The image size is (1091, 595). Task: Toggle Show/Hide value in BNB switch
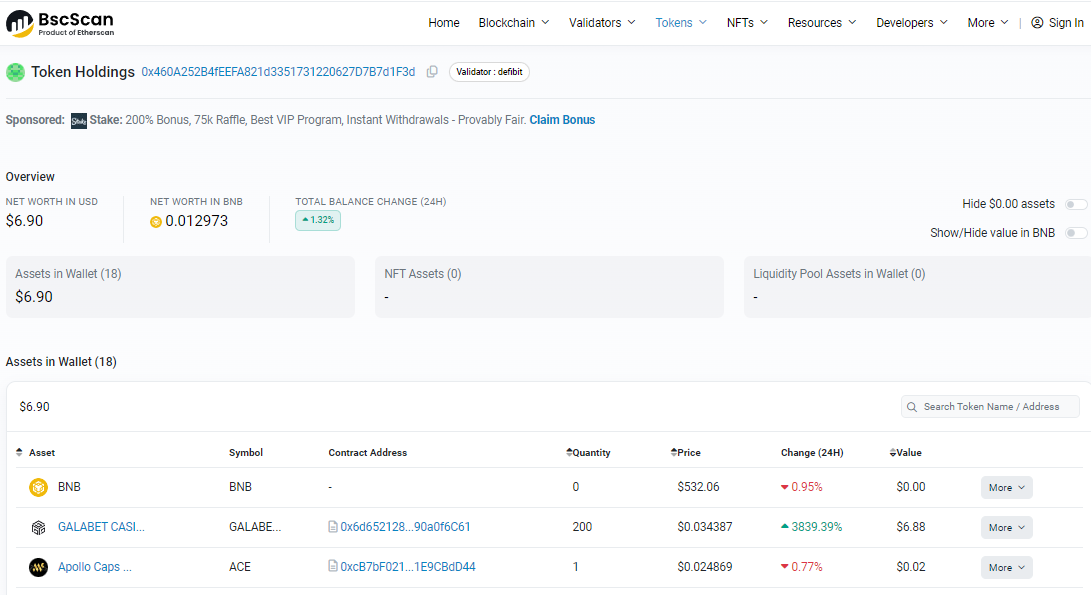click(1075, 233)
